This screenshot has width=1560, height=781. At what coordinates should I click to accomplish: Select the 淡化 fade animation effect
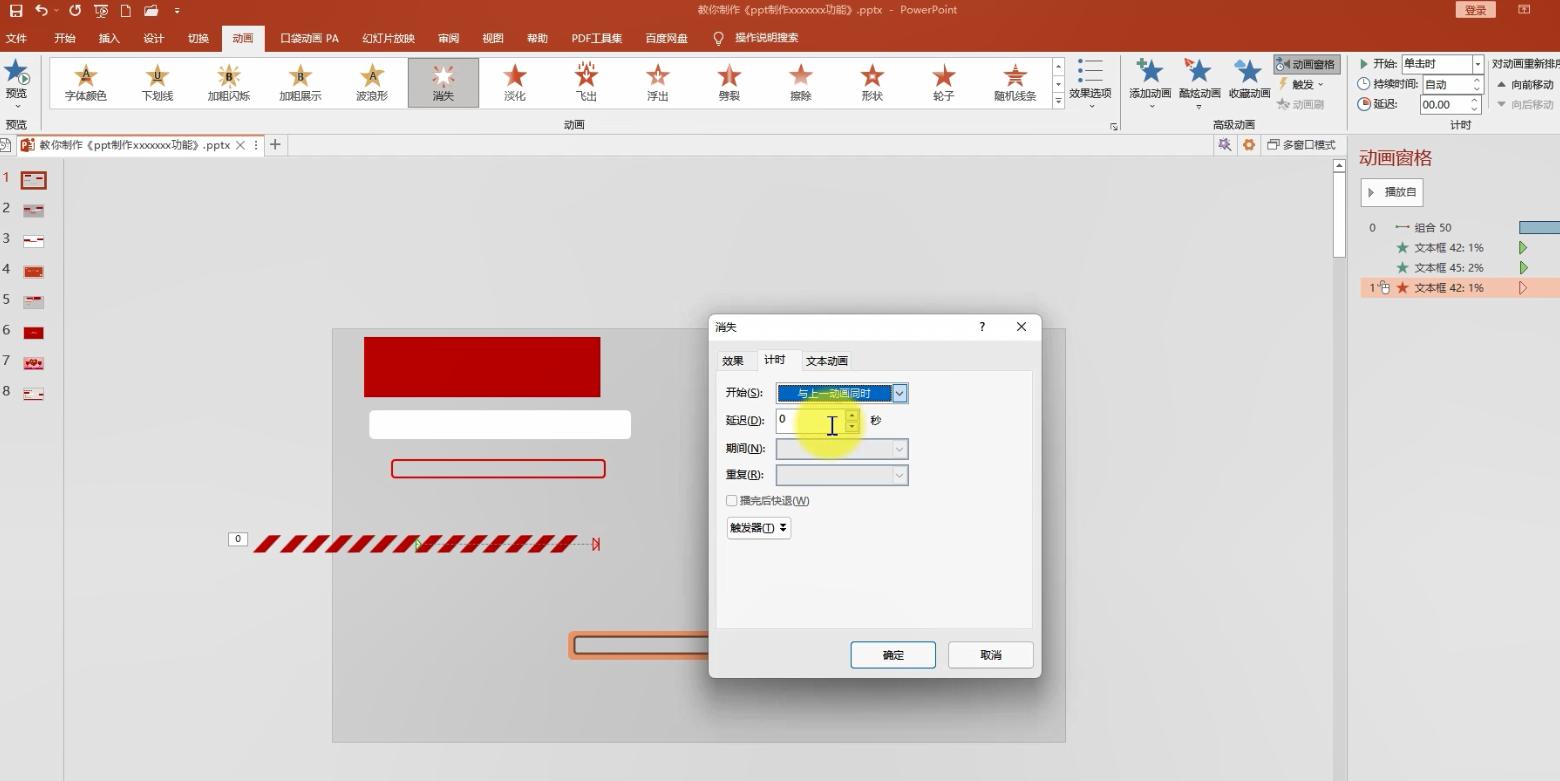[x=515, y=82]
